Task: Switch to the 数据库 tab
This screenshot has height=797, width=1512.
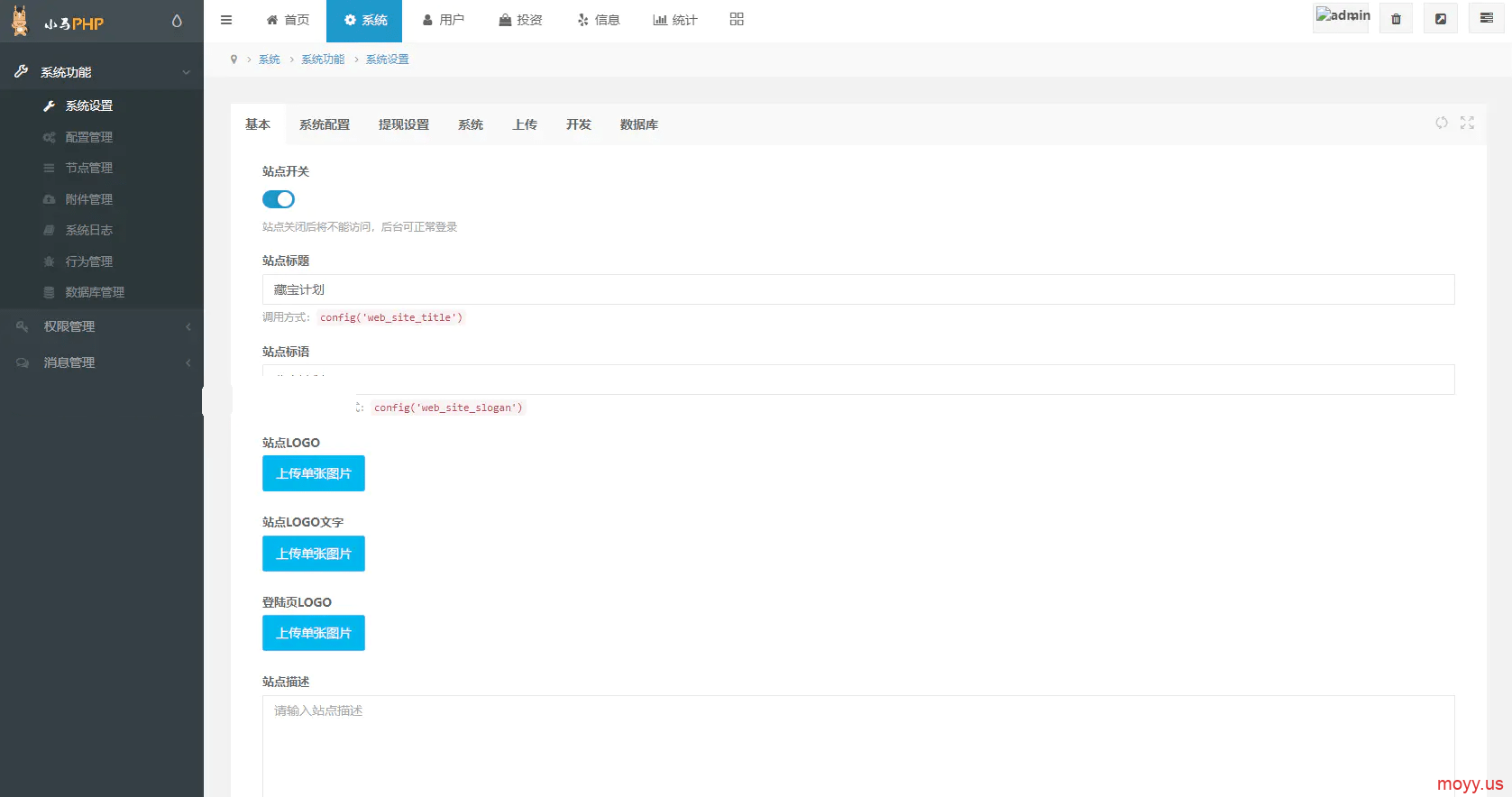Action: click(638, 124)
